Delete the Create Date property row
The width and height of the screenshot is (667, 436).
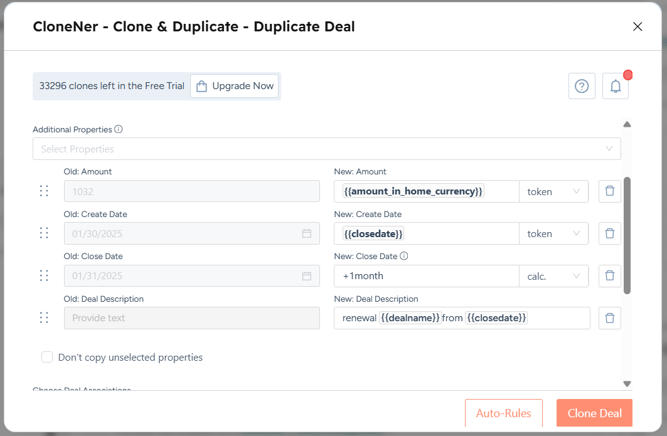pyautogui.click(x=610, y=233)
